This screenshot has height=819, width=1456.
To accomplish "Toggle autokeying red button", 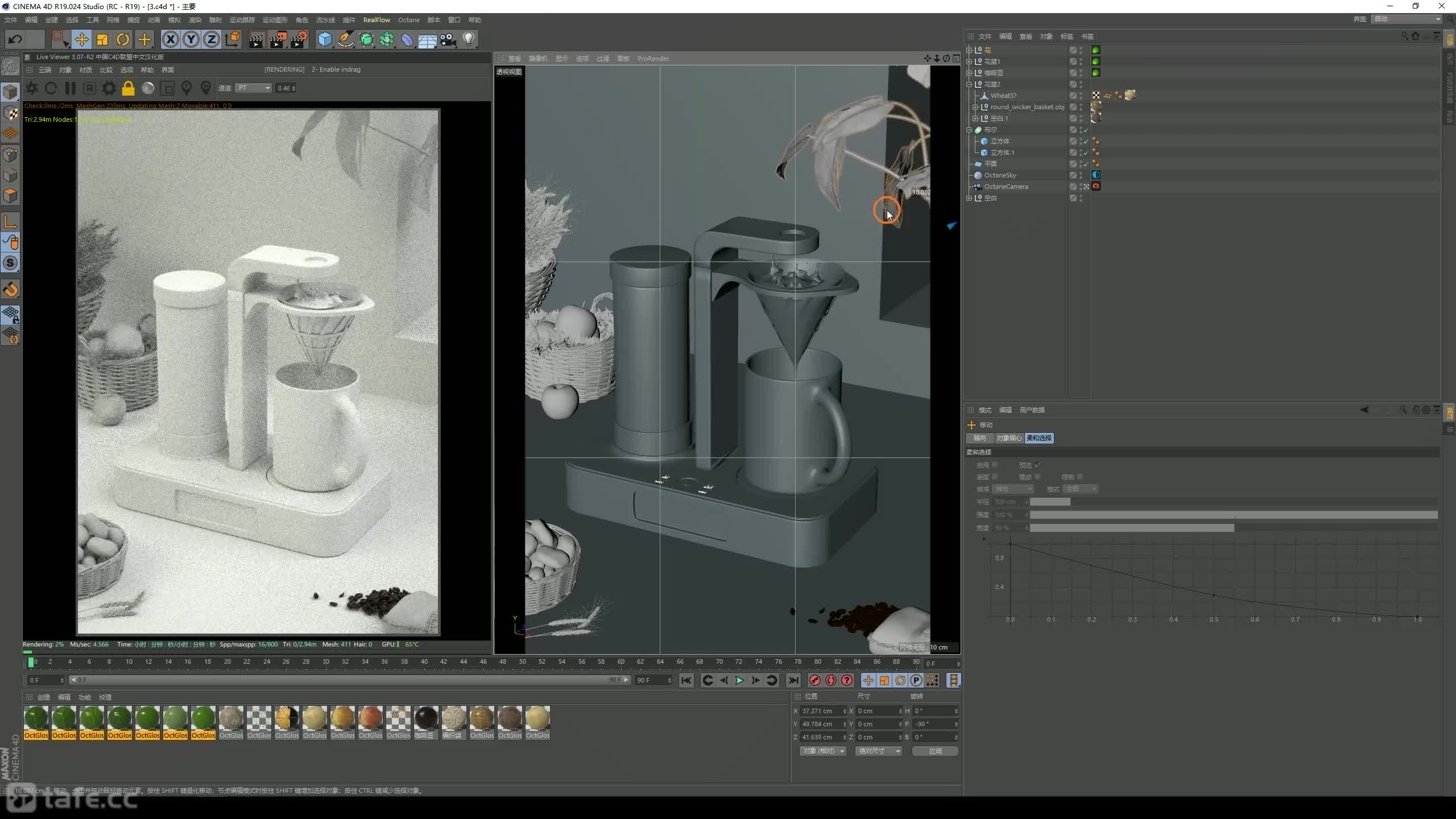I will pyautogui.click(x=831, y=680).
